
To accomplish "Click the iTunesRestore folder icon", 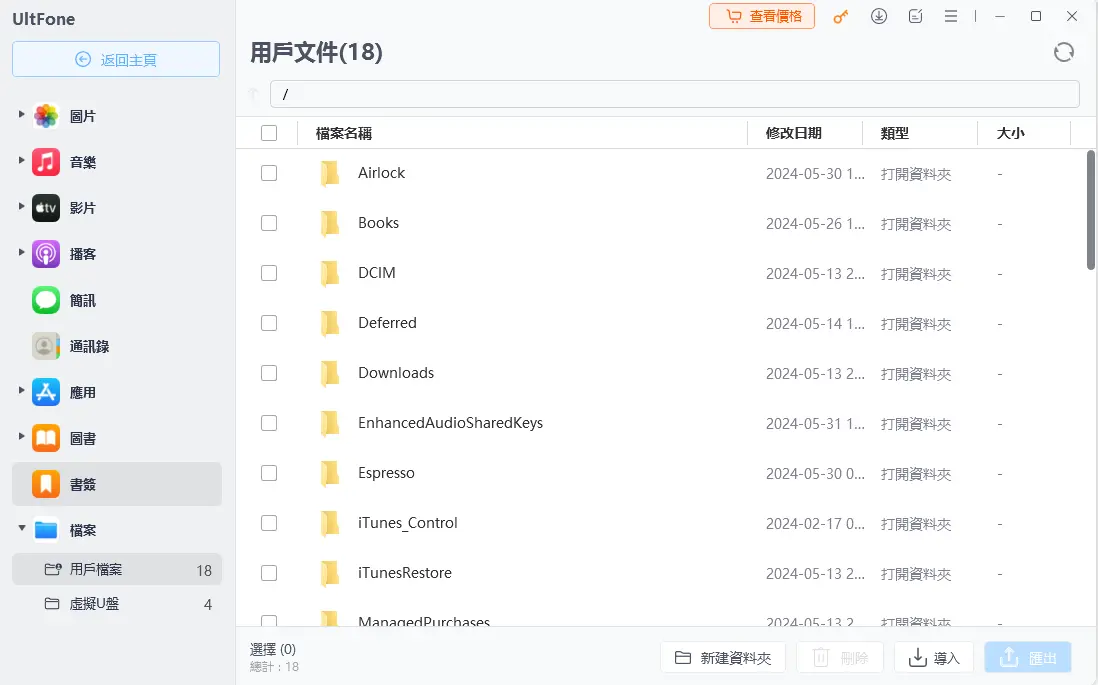I will click(330, 574).
